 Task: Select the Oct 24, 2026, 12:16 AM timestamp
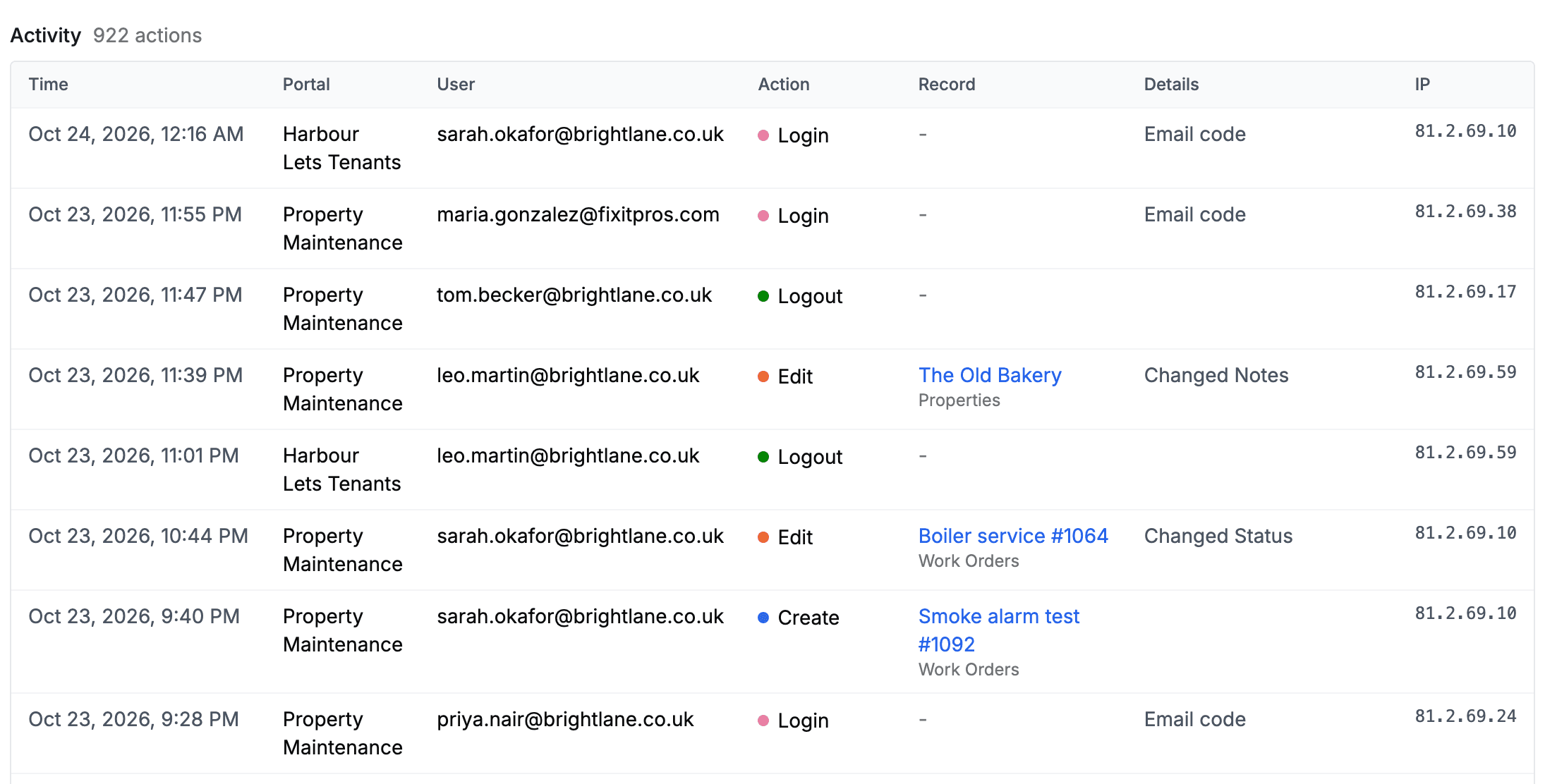(136, 134)
